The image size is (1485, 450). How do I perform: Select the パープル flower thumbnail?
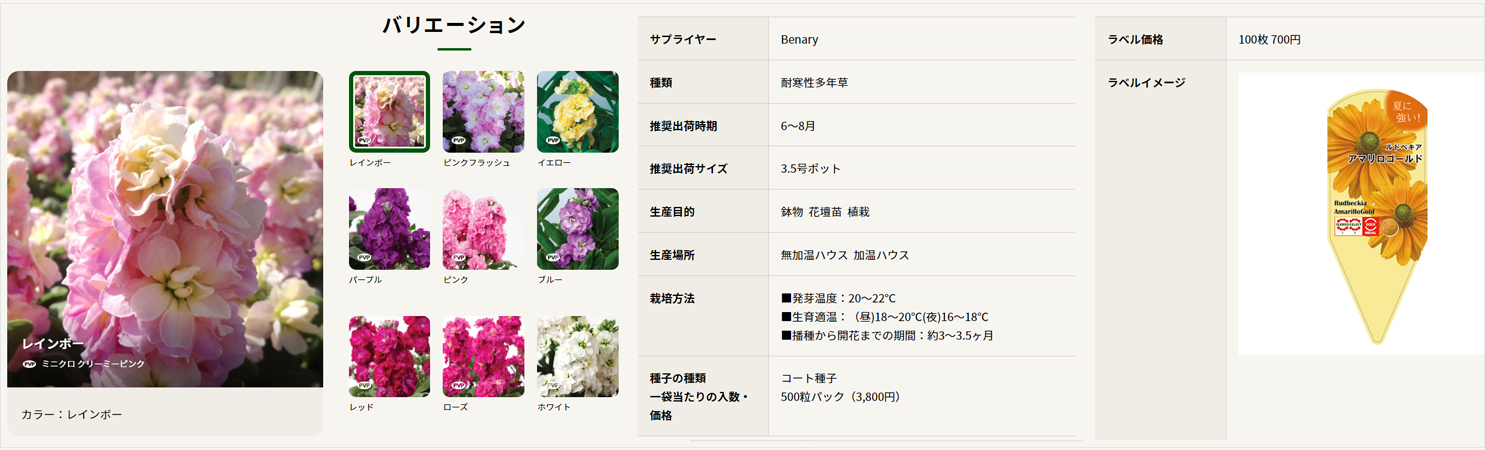[389, 228]
